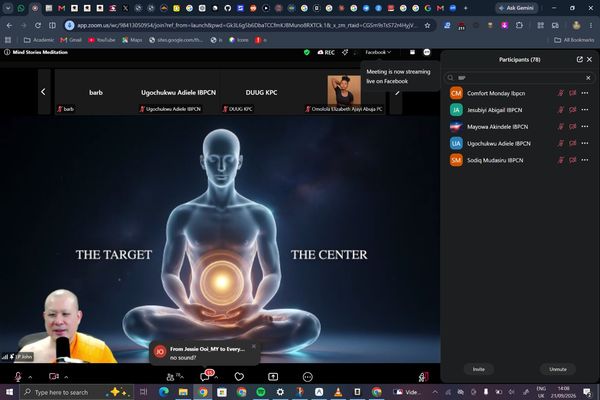Screen dimensions: 600x400
Task: Toggle the Zoom video camera button
Action: 54,377
